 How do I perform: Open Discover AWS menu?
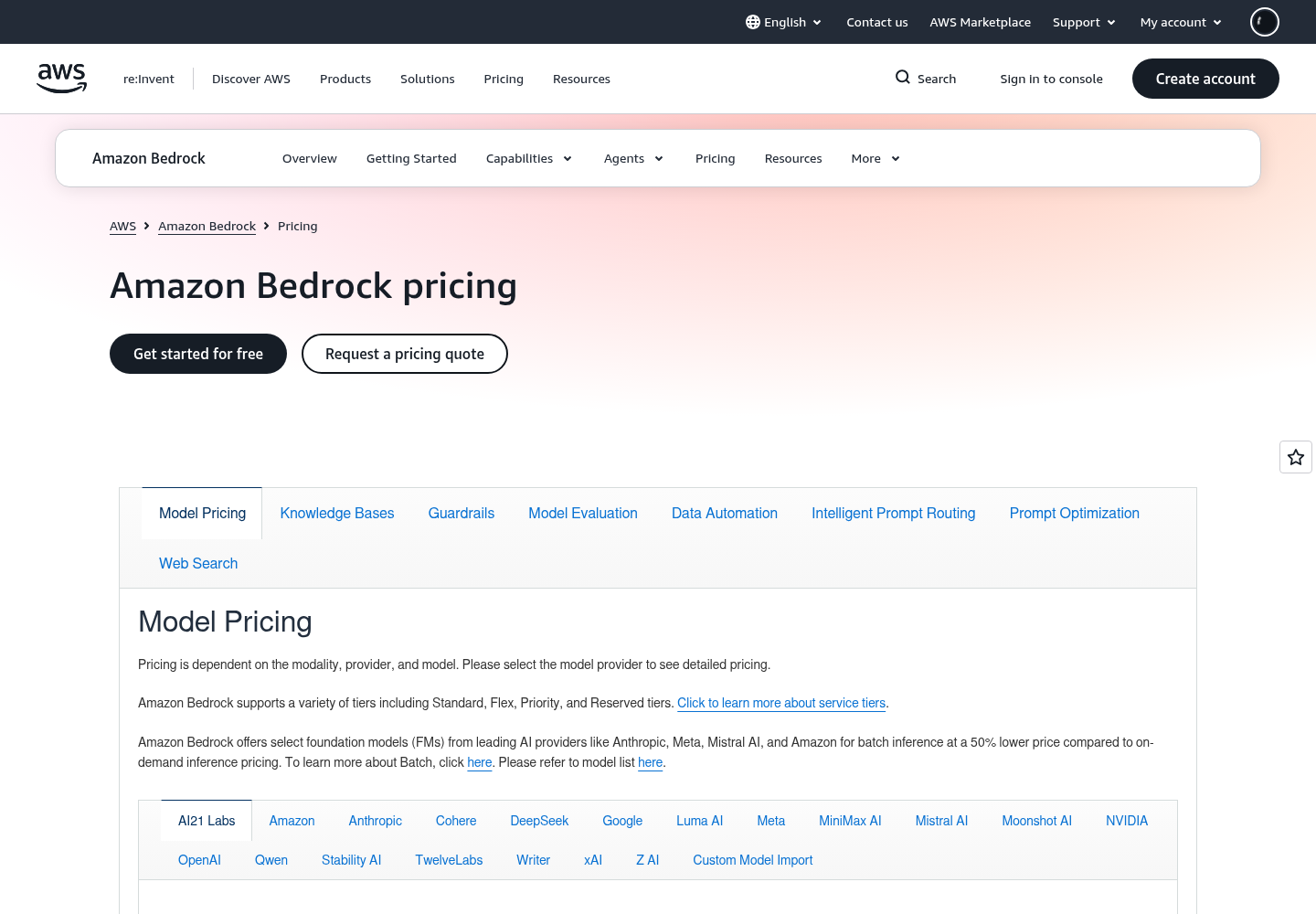(x=251, y=79)
